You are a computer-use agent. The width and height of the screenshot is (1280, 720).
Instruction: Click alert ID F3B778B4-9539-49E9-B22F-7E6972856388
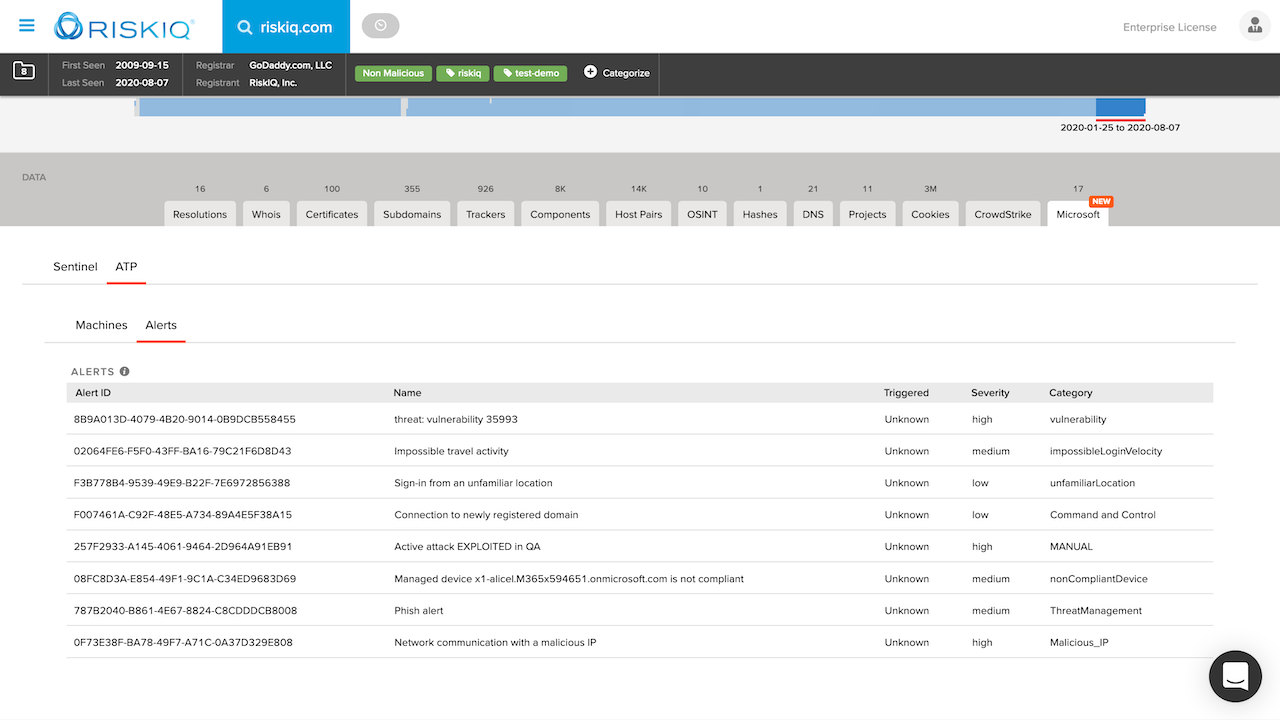coord(182,483)
